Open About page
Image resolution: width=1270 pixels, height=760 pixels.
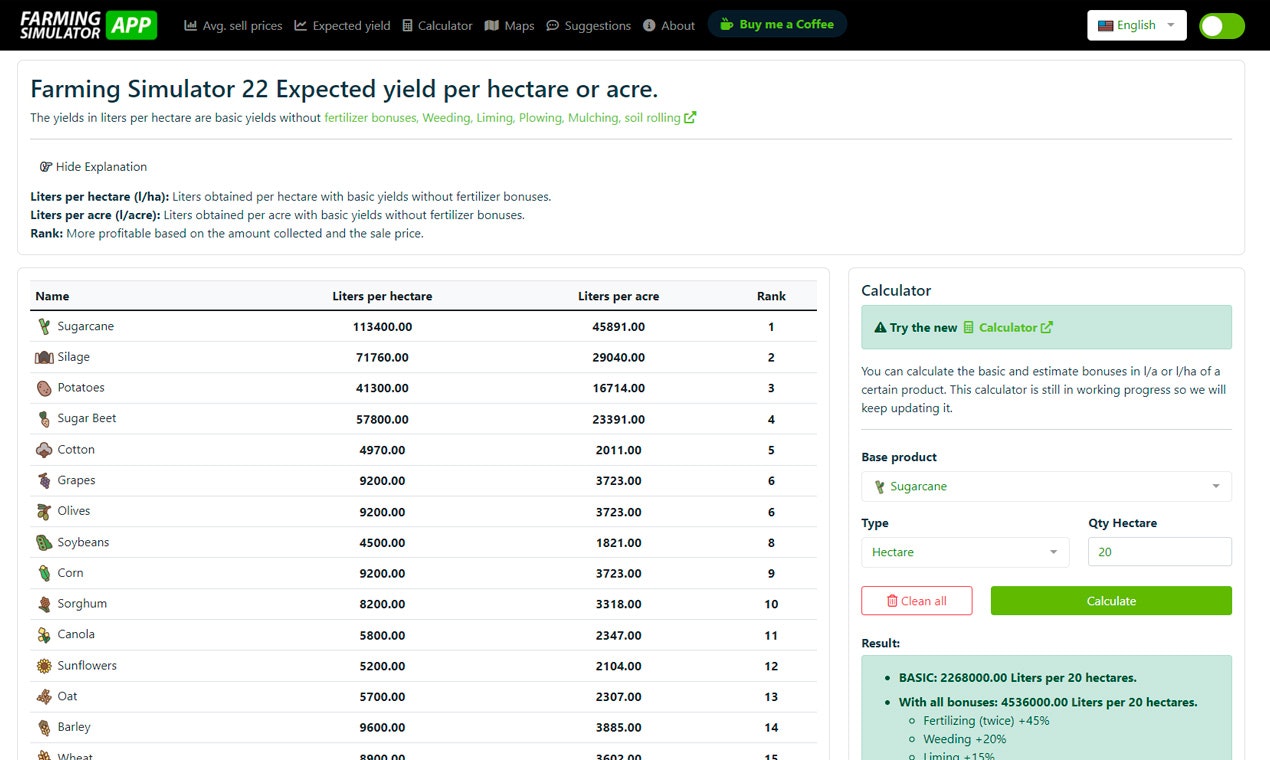tap(669, 26)
